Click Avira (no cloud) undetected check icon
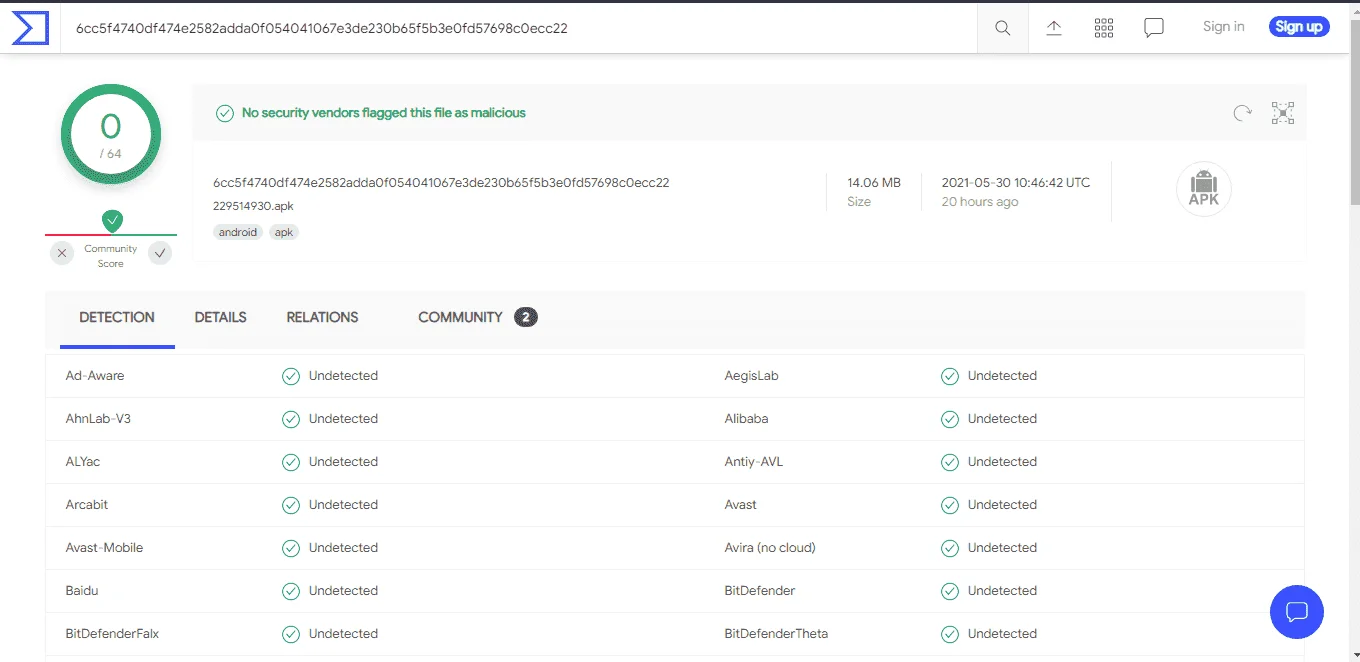The height and width of the screenshot is (662, 1360). (950, 548)
